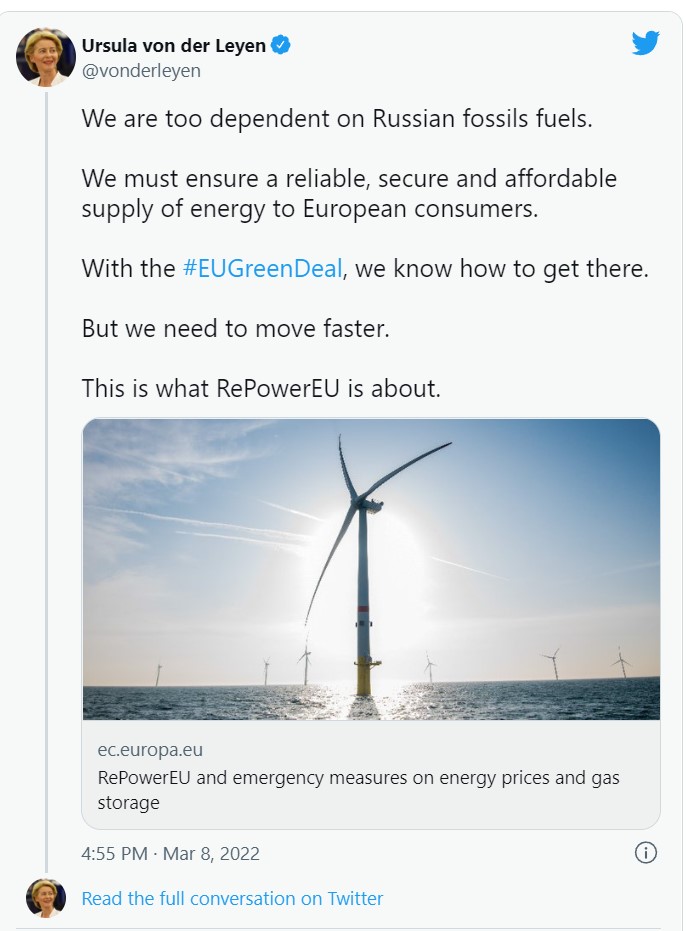The height and width of the screenshot is (931, 686).
Task: Read the full conversation on Twitter
Action: pos(232,898)
